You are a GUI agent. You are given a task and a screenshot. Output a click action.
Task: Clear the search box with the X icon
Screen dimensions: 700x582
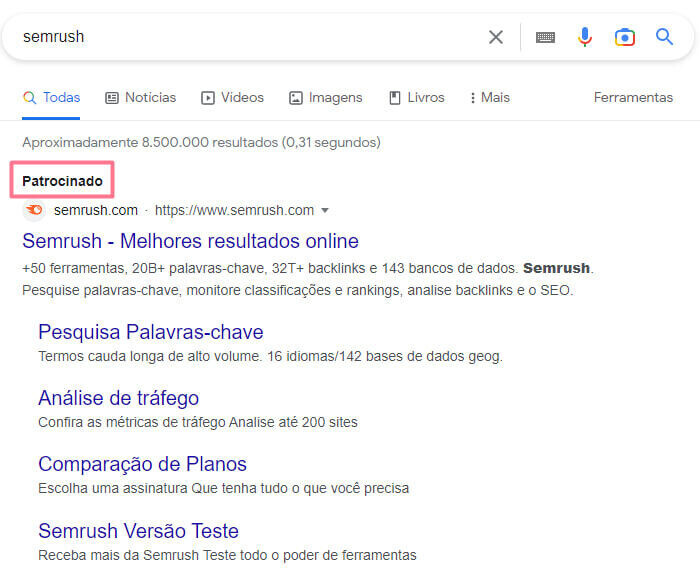point(496,37)
